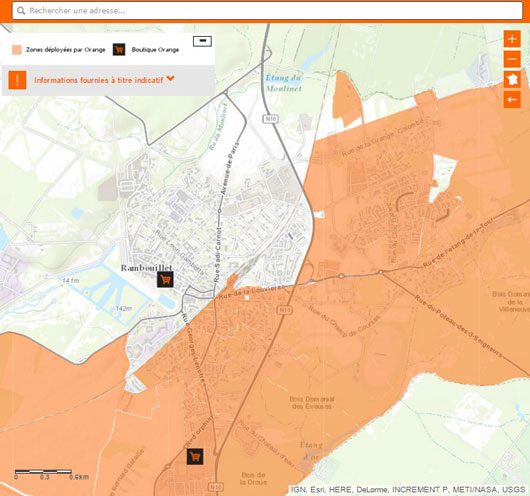Viewport: 530px width, 496px height.
Task: Click the map scale bar
Action: coord(43,471)
